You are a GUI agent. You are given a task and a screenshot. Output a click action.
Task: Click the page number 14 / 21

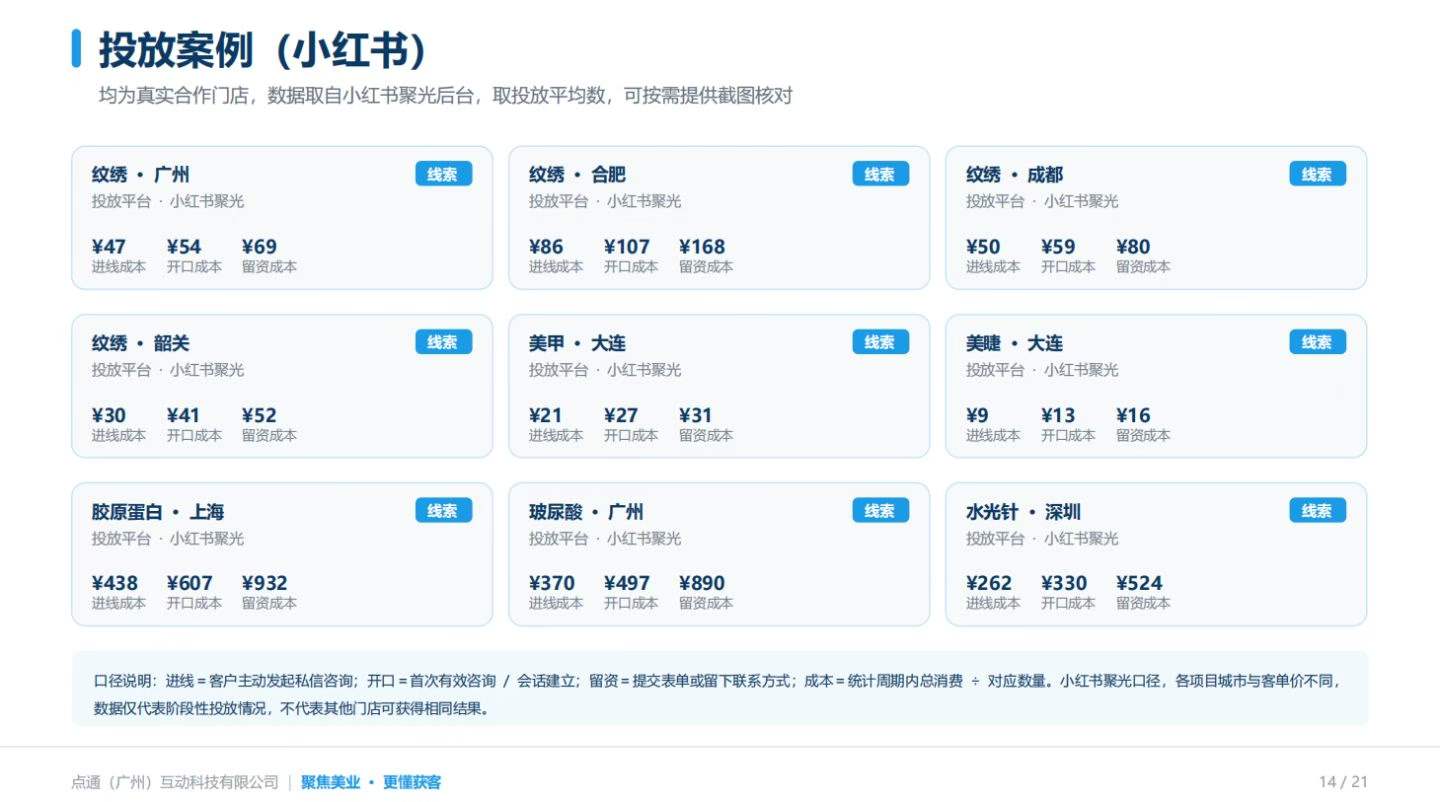(1343, 782)
